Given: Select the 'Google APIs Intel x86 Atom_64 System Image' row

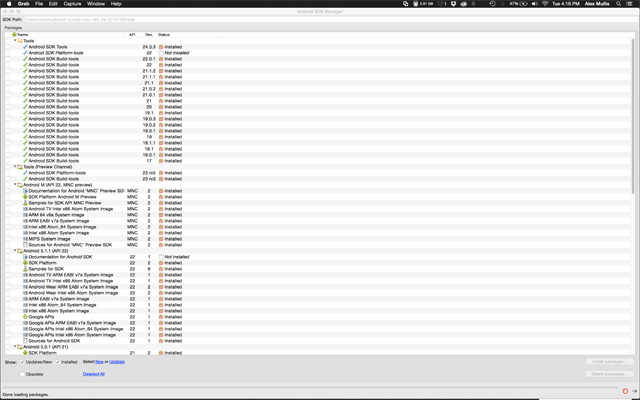Looking at the screenshot, I should coord(318,329).
